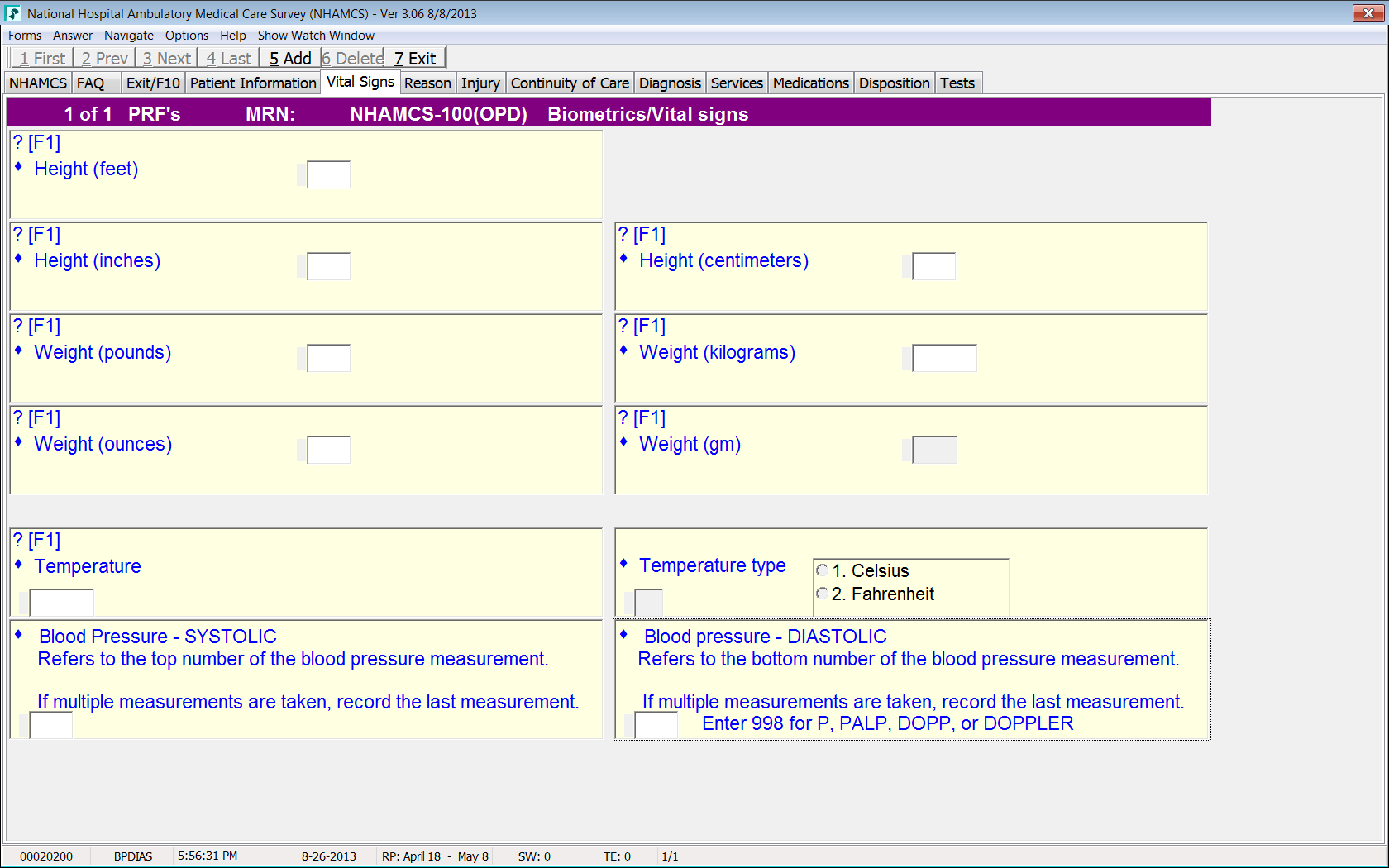Image resolution: width=1389 pixels, height=868 pixels.
Task: Click the ? [F1] help above Height (feet)
Action: (37, 143)
